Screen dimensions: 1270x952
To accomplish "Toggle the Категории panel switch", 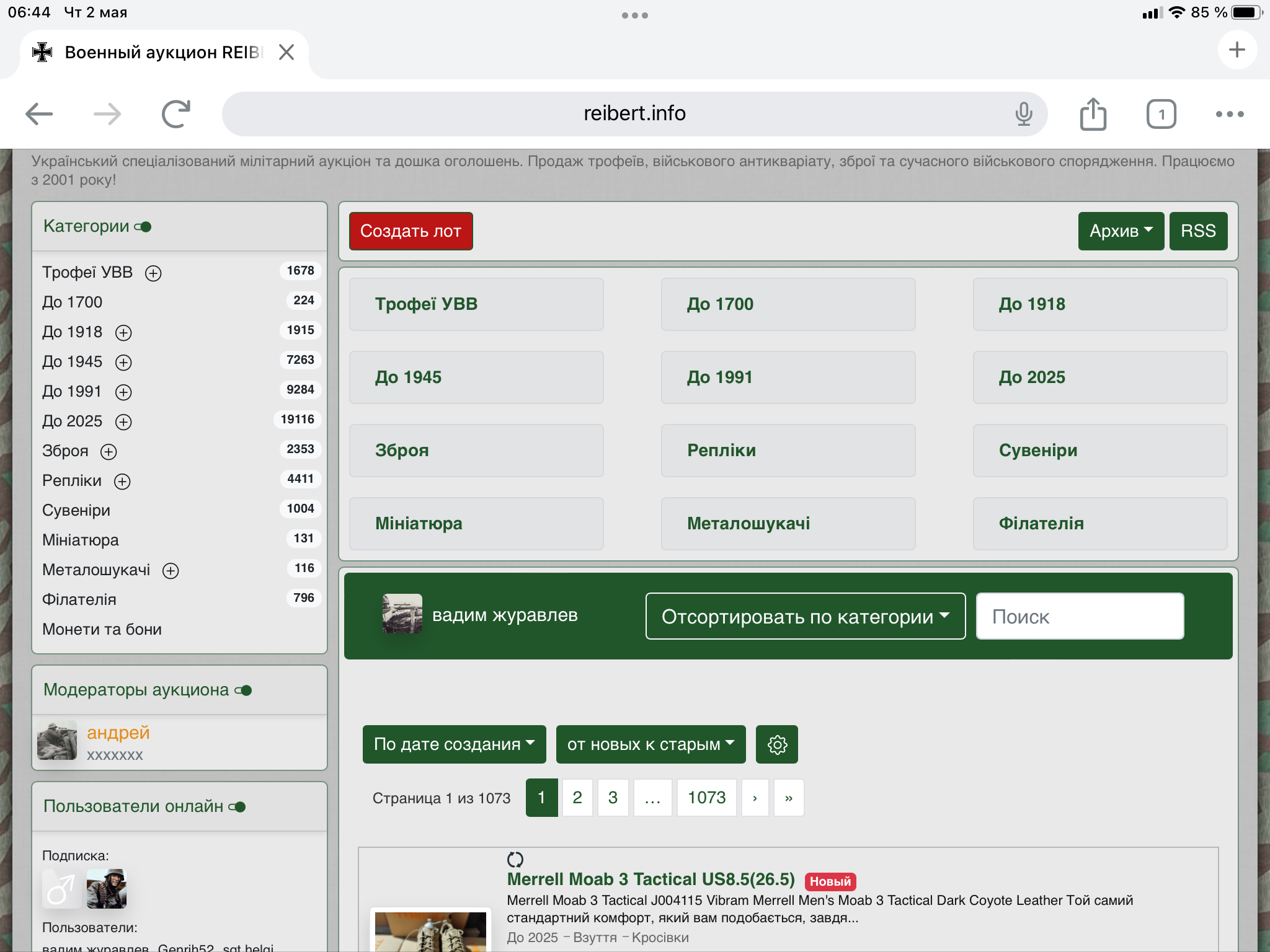I will (143, 227).
